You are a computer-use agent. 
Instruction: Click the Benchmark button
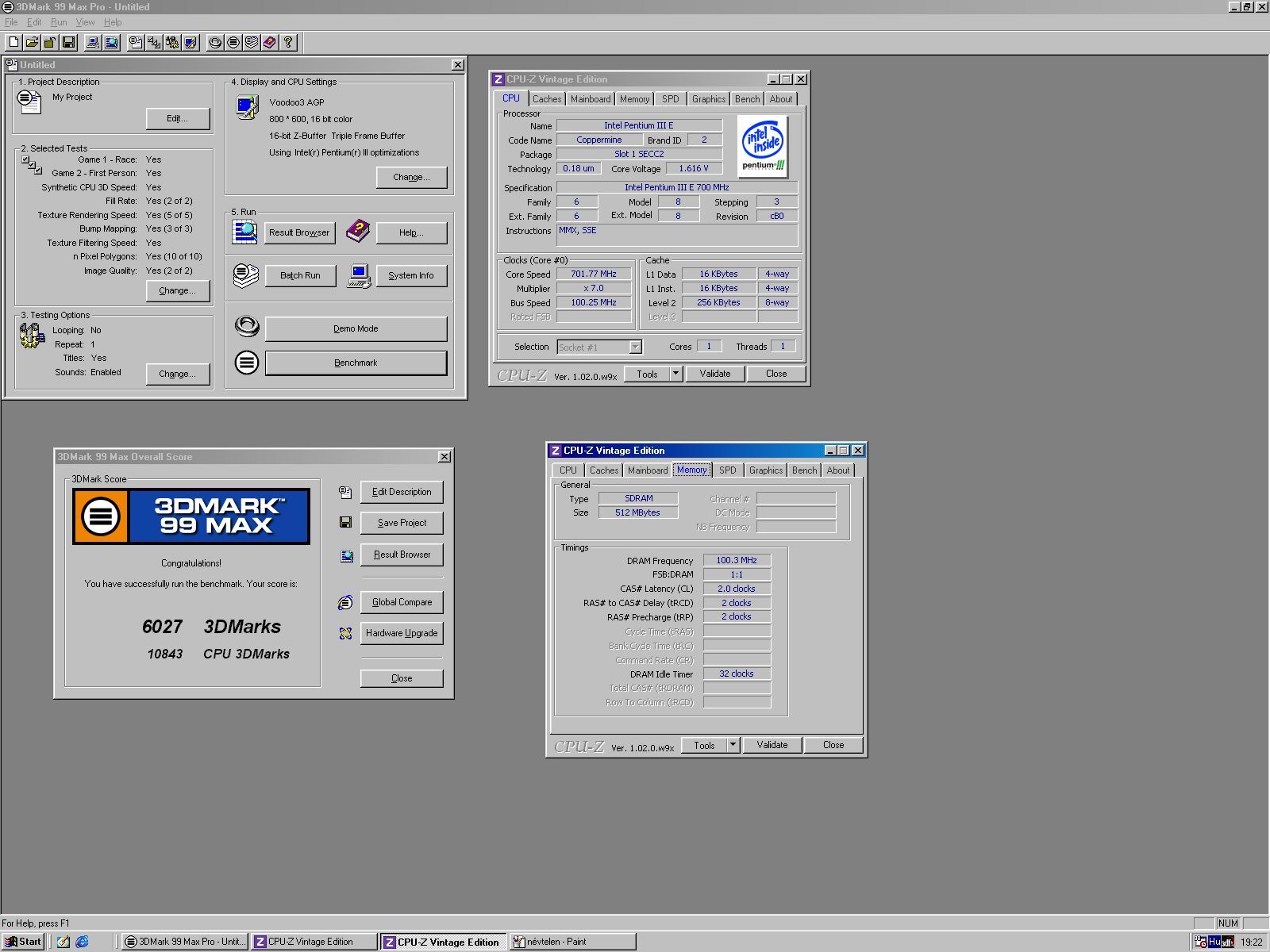[x=356, y=363]
